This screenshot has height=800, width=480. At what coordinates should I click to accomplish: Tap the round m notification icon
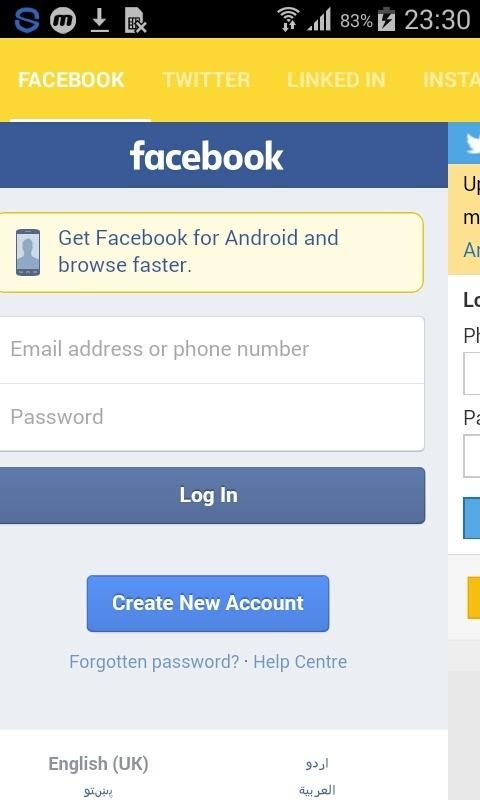[63, 20]
